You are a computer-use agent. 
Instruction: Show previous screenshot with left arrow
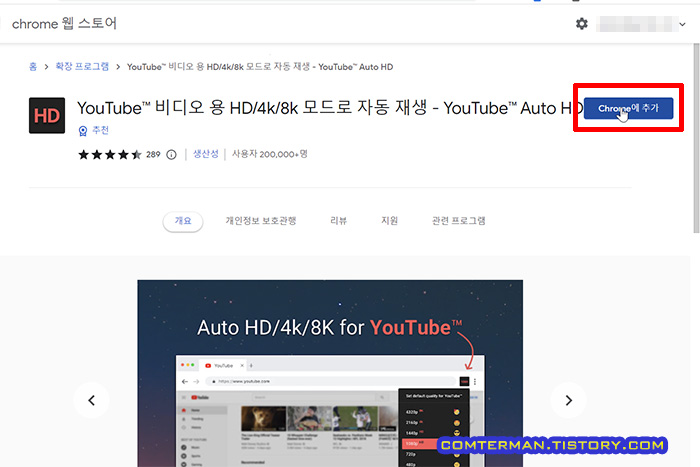92,400
